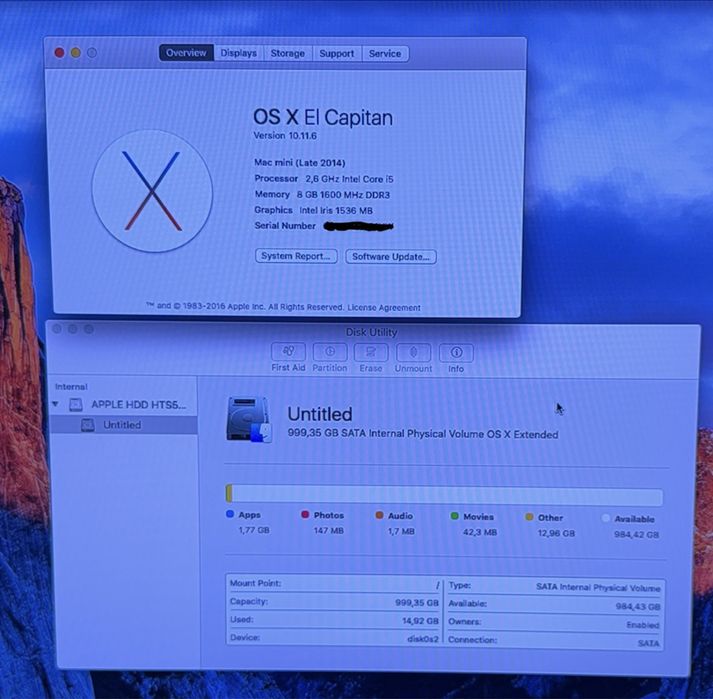The height and width of the screenshot is (699, 713).
Task: Click the disk usage bar
Action: [444, 495]
